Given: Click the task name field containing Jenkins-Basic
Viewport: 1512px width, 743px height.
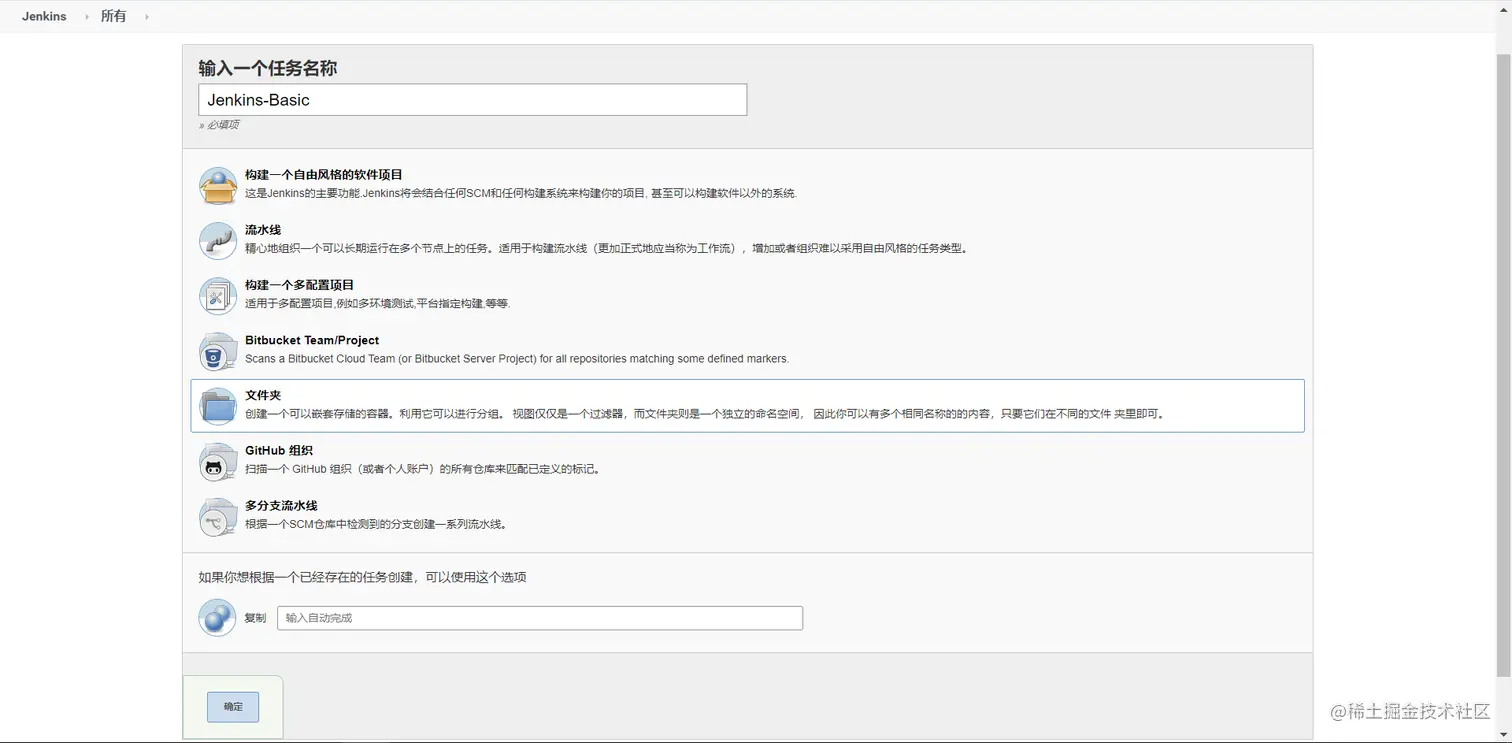Looking at the screenshot, I should pyautogui.click(x=473, y=100).
